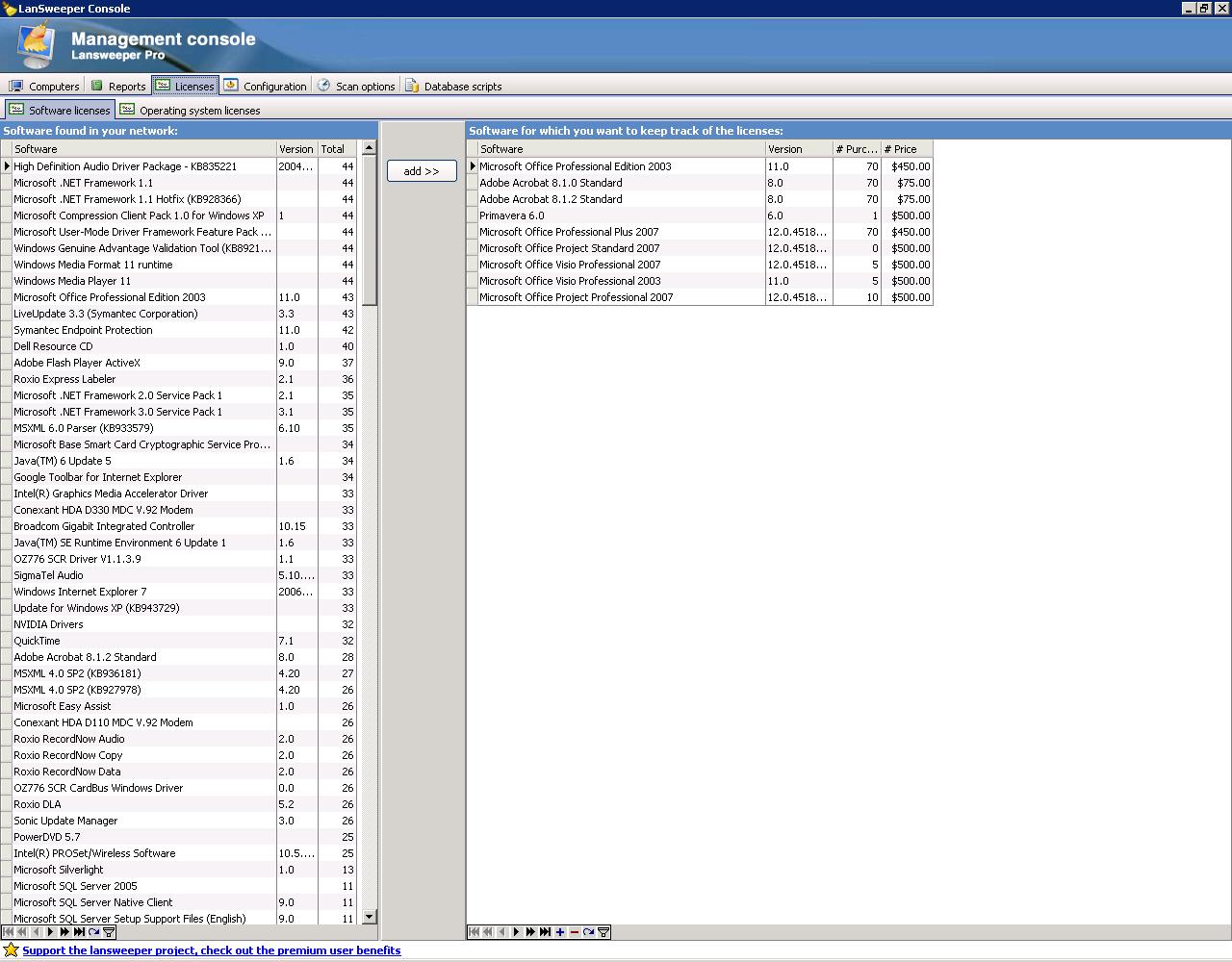Click scrollbar down arrow in software list
Viewport: 1232px width, 962px height.
click(x=369, y=917)
